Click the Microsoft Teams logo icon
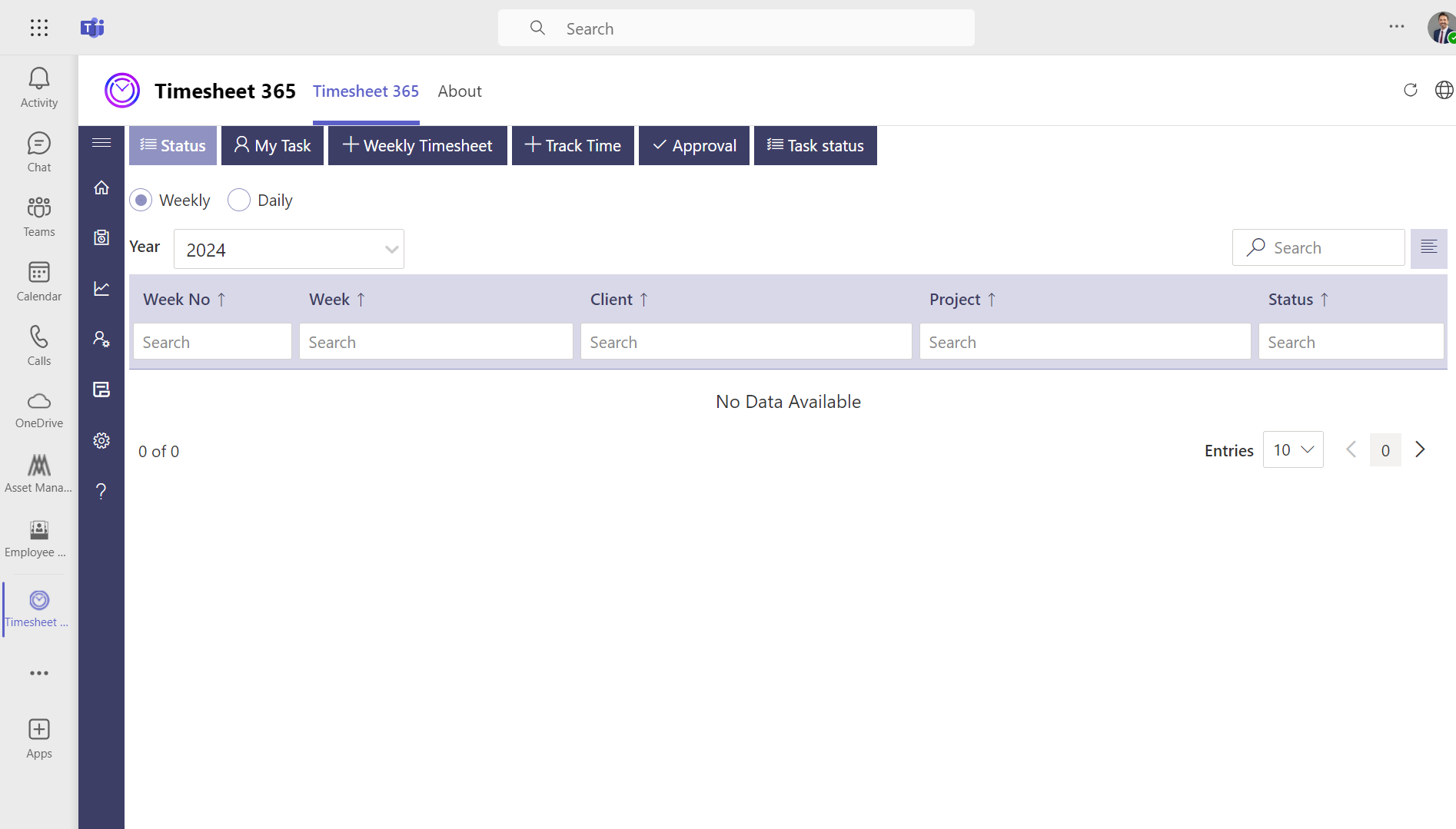1456x829 pixels. click(x=92, y=28)
